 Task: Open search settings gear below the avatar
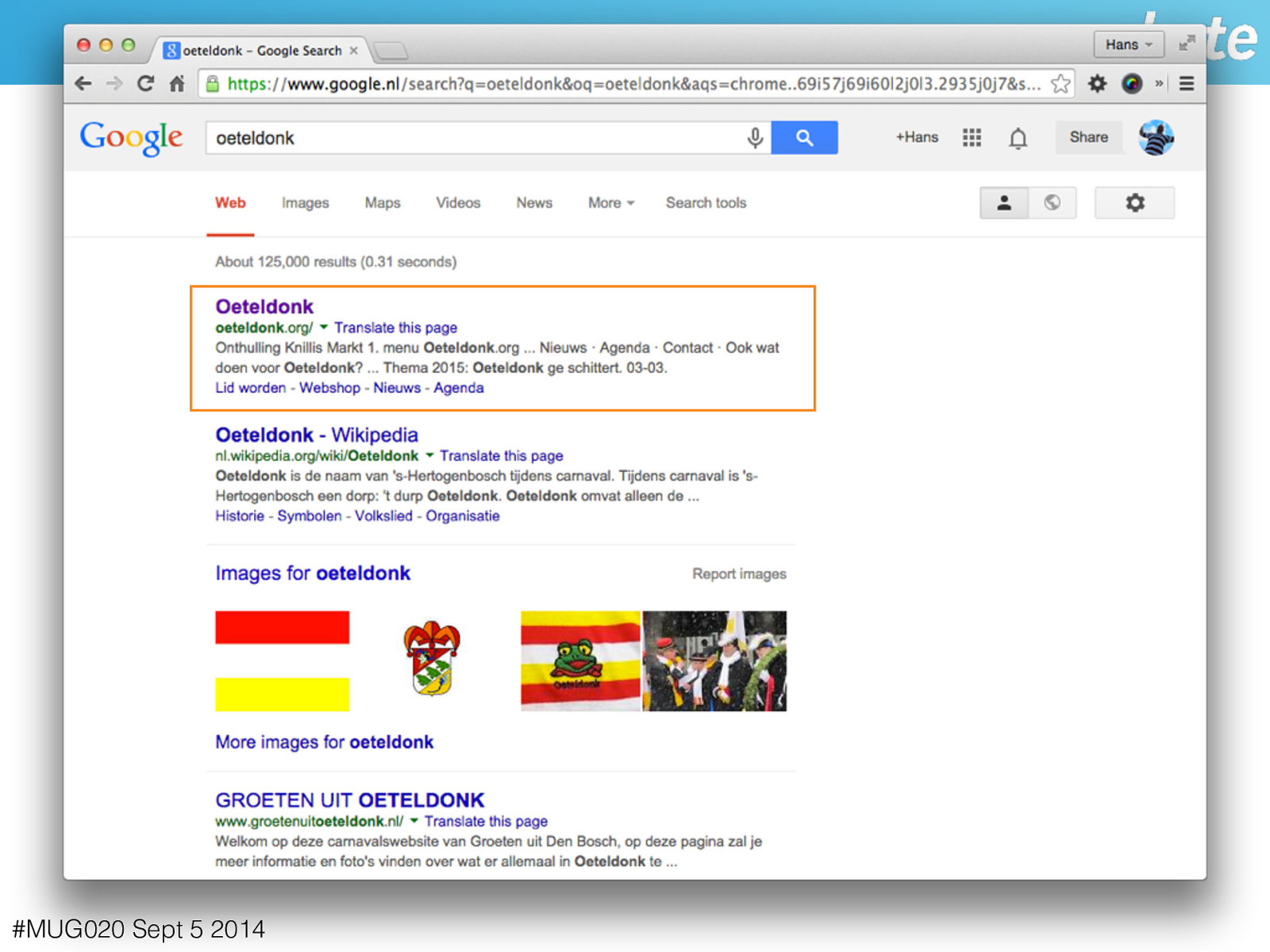[1135, 203]
